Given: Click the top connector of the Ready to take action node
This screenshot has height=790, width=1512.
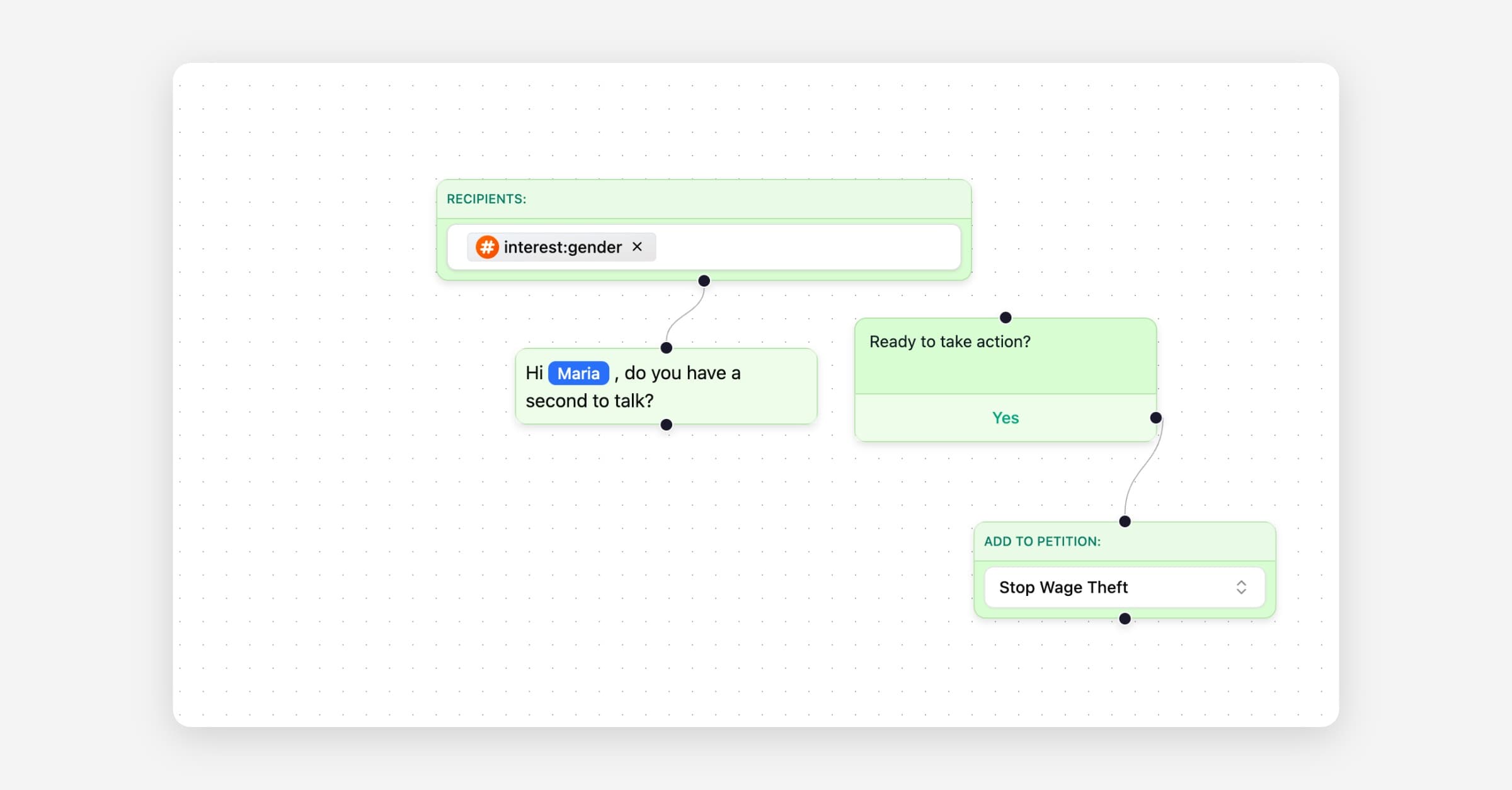Looking at the screenshot, I should 1005,318.
